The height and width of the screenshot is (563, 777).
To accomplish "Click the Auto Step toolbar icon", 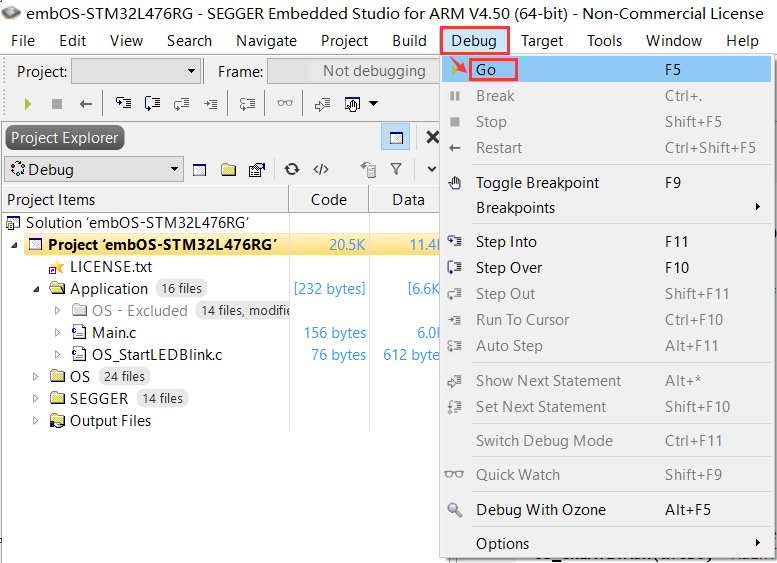I will pos(247,104).
